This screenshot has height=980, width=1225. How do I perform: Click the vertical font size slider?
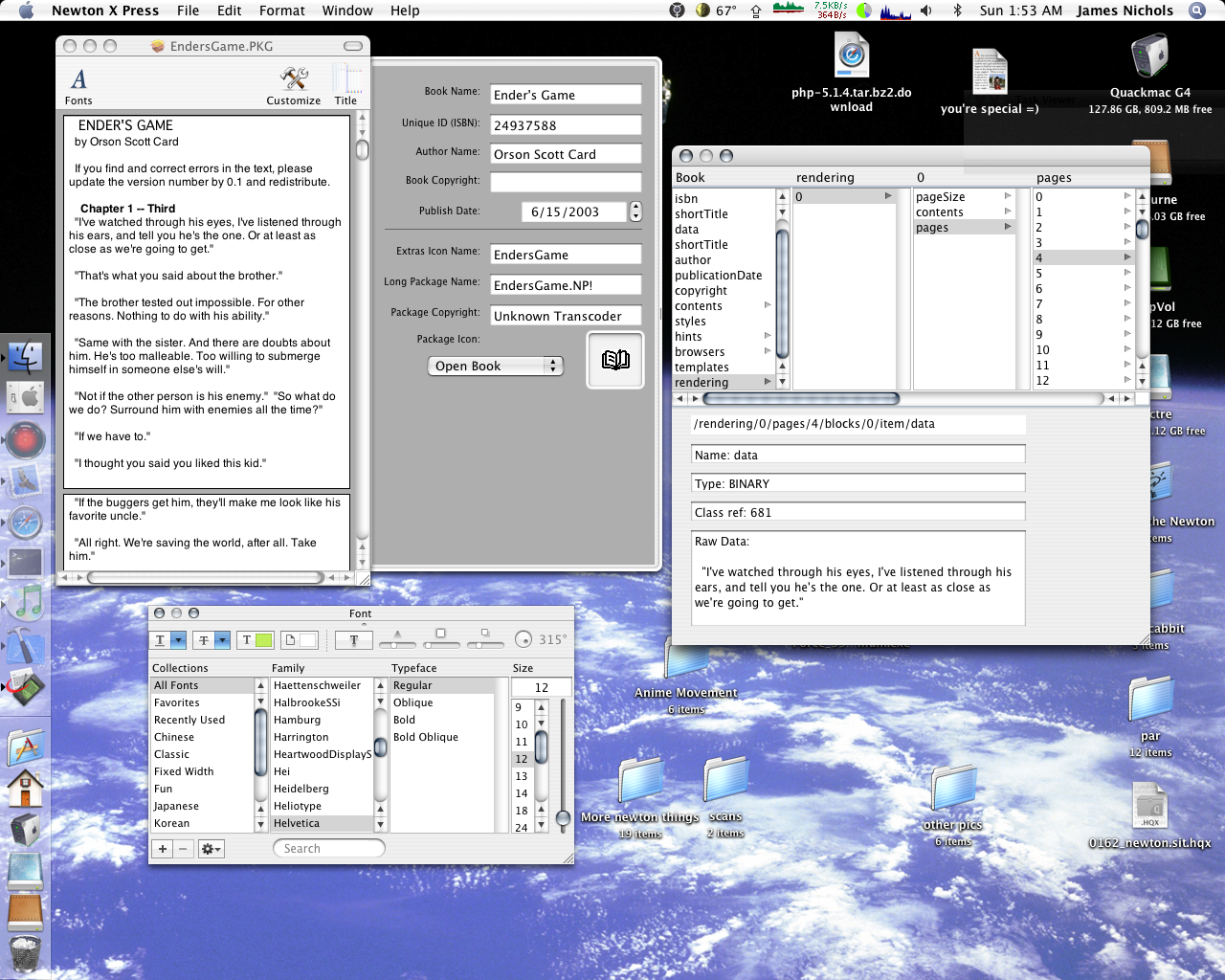(563, 766)
